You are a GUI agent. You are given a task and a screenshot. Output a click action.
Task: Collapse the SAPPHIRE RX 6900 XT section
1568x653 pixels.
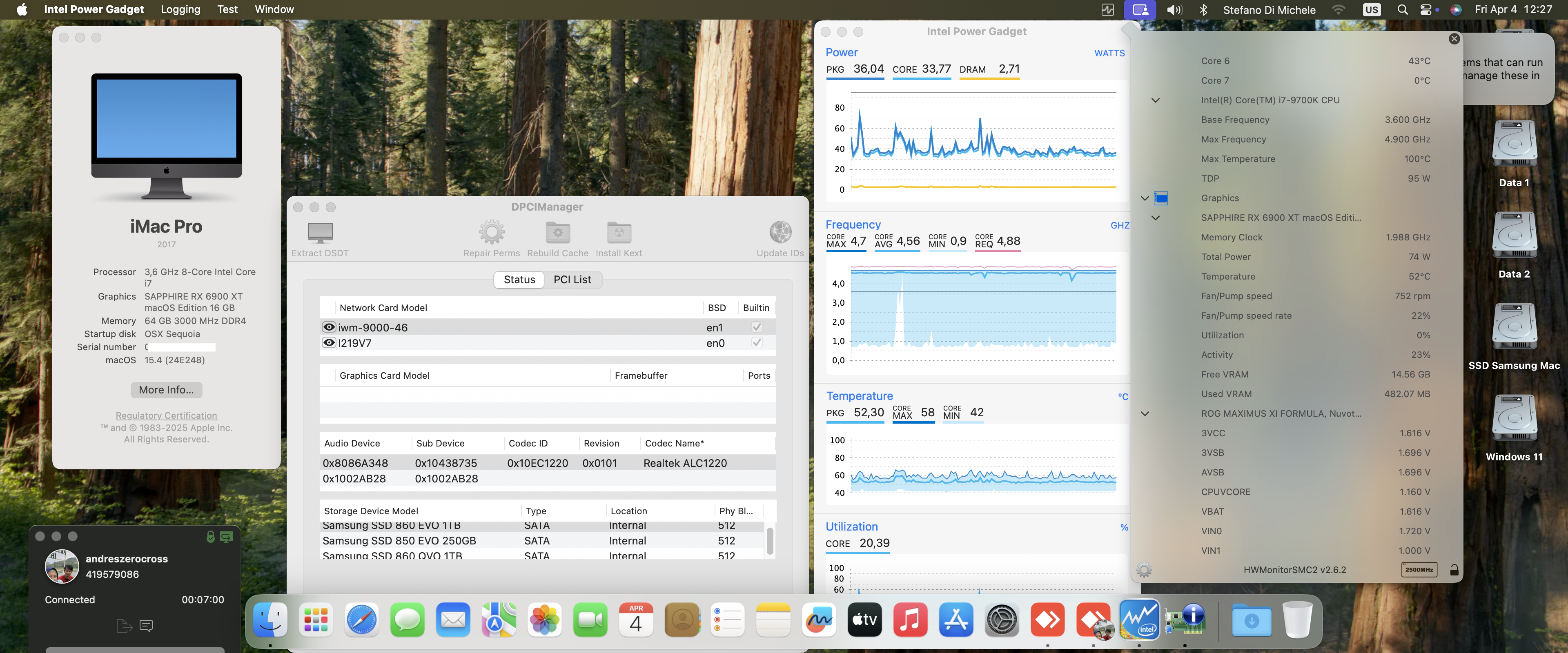tap(1155, 217)
